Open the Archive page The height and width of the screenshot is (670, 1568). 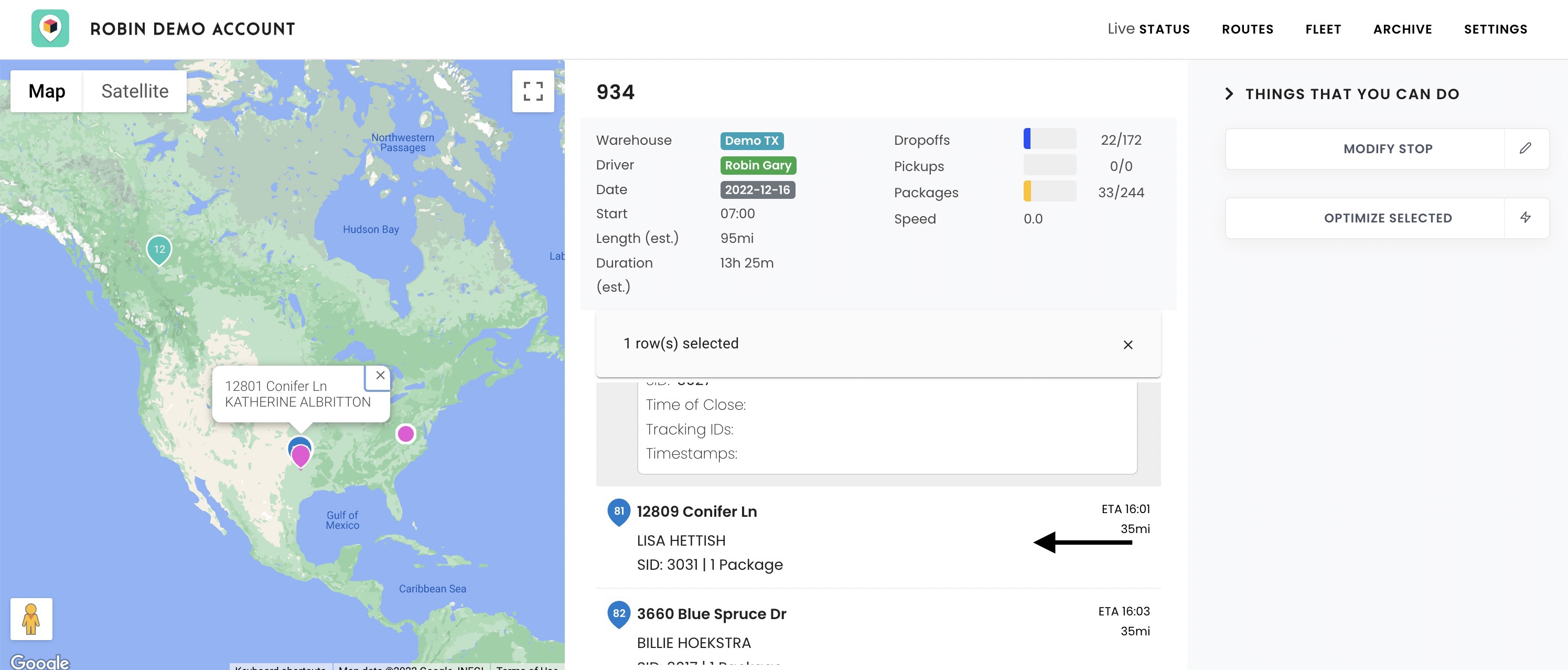coord(1402,29)
